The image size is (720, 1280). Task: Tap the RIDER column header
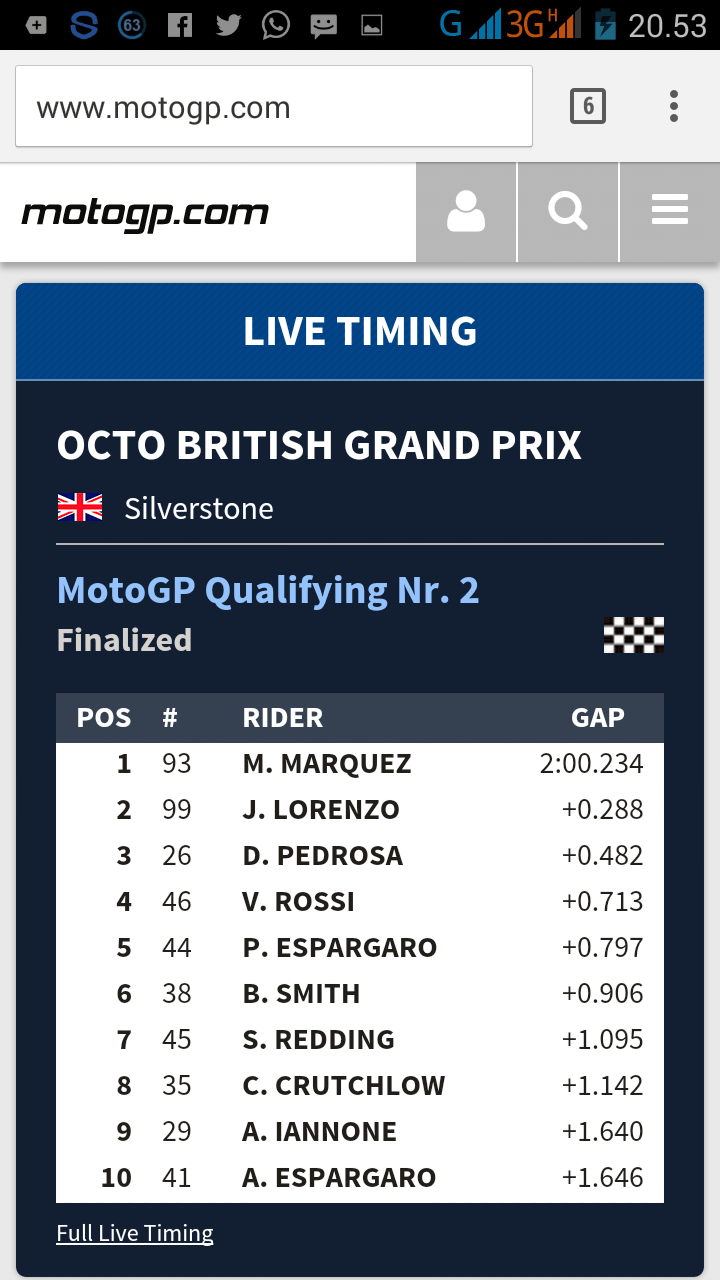coord(283,718)
